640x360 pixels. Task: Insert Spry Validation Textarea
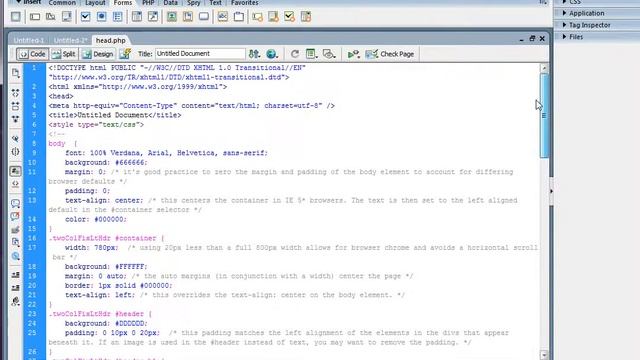tap(273, 17)
